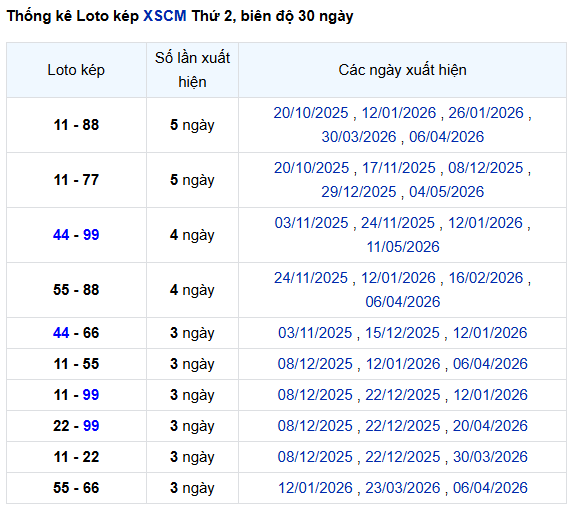Open 20/10/2025 in the 11 - 77 row

312,168
